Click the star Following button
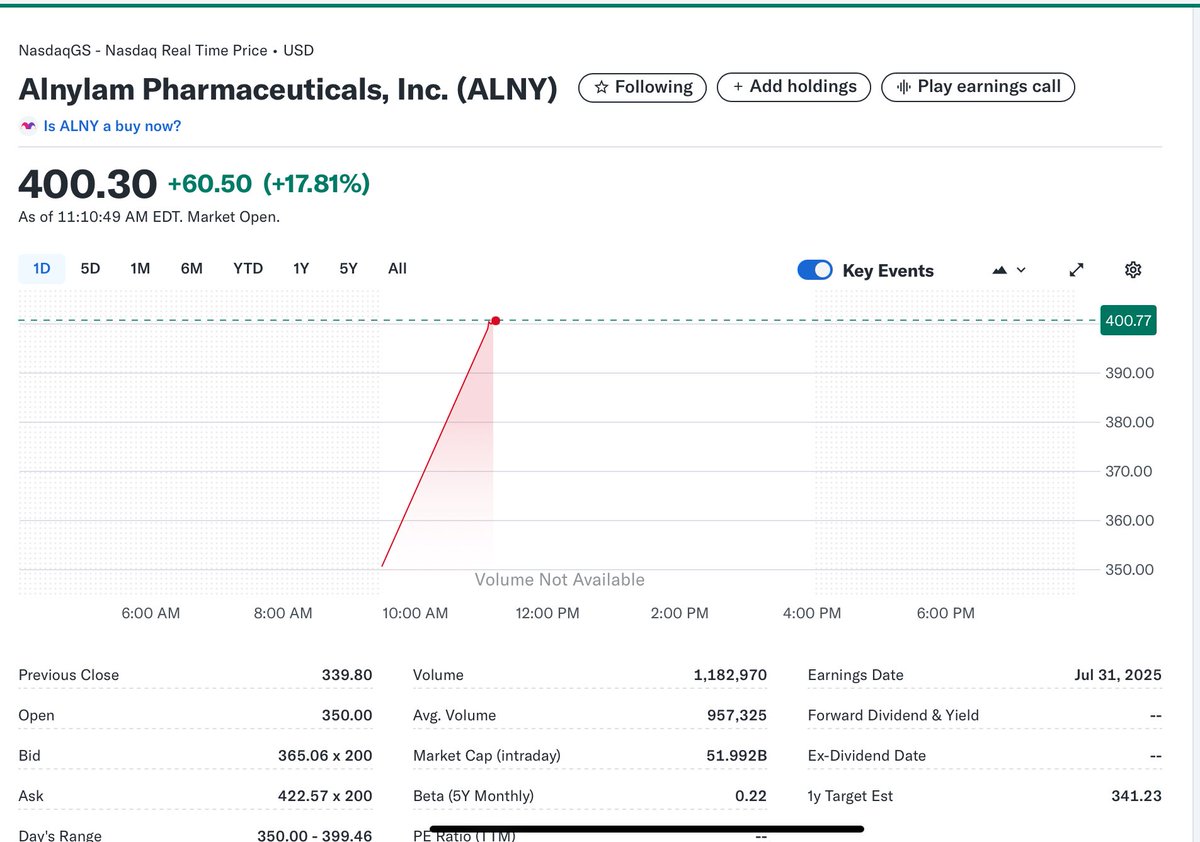Screen dimensions: 1200x842 coord(642,87)
